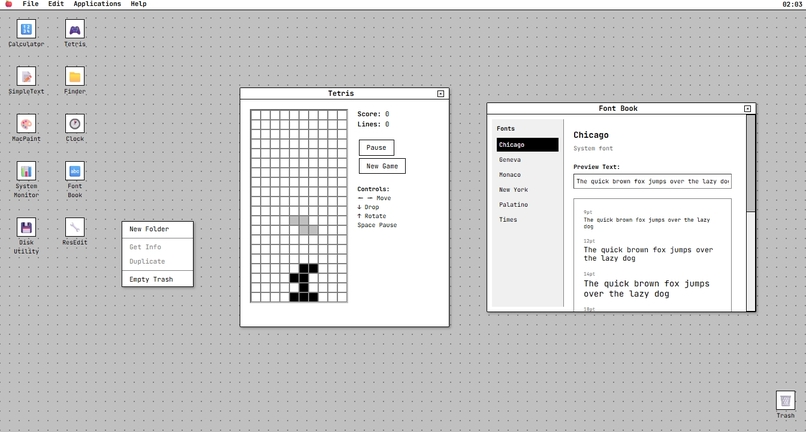
Task: Open the SimpleText desktop icon
Action: (x=26, y=81)
